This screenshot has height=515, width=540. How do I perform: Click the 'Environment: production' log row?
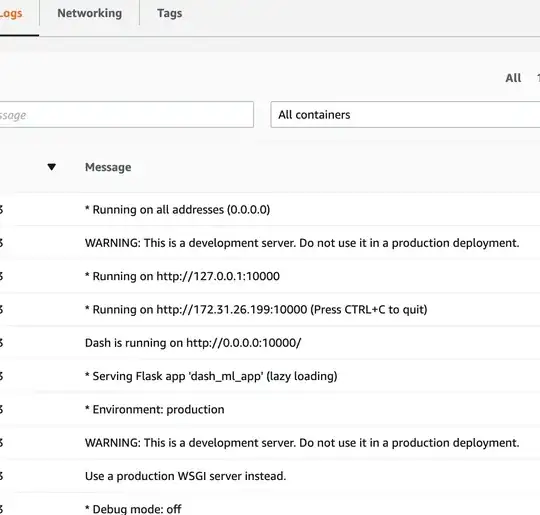pos(270,409)
